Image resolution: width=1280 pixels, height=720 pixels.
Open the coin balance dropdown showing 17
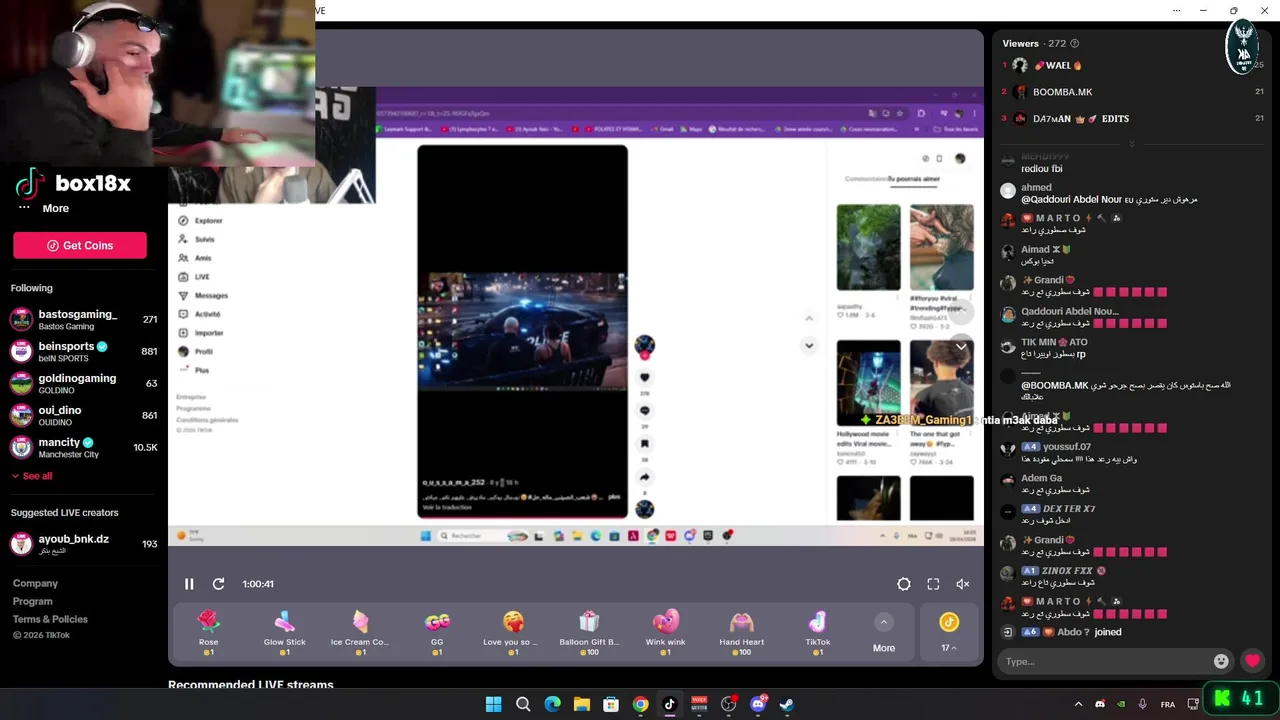coord(949,634)
